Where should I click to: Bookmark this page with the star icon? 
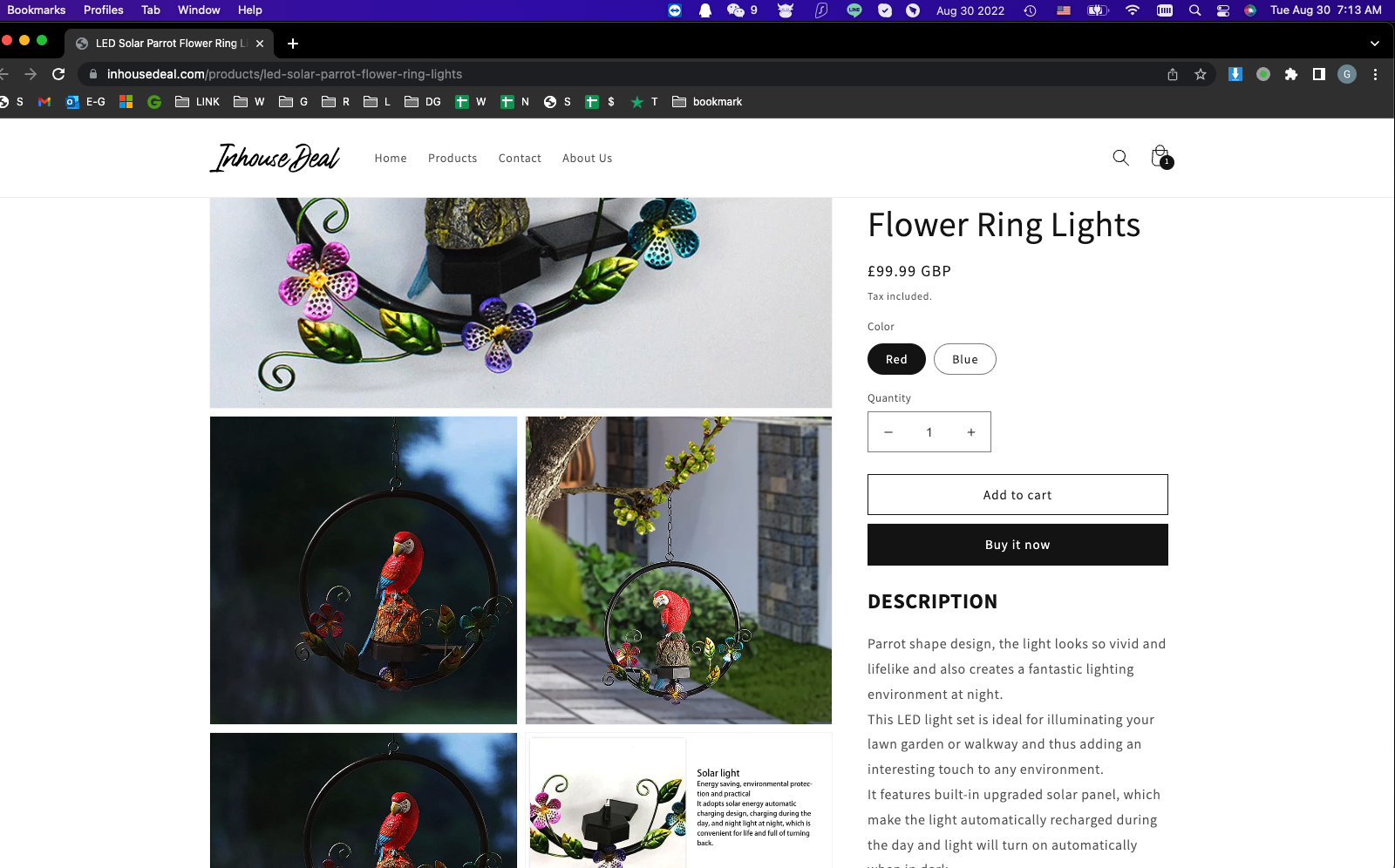1201,74
